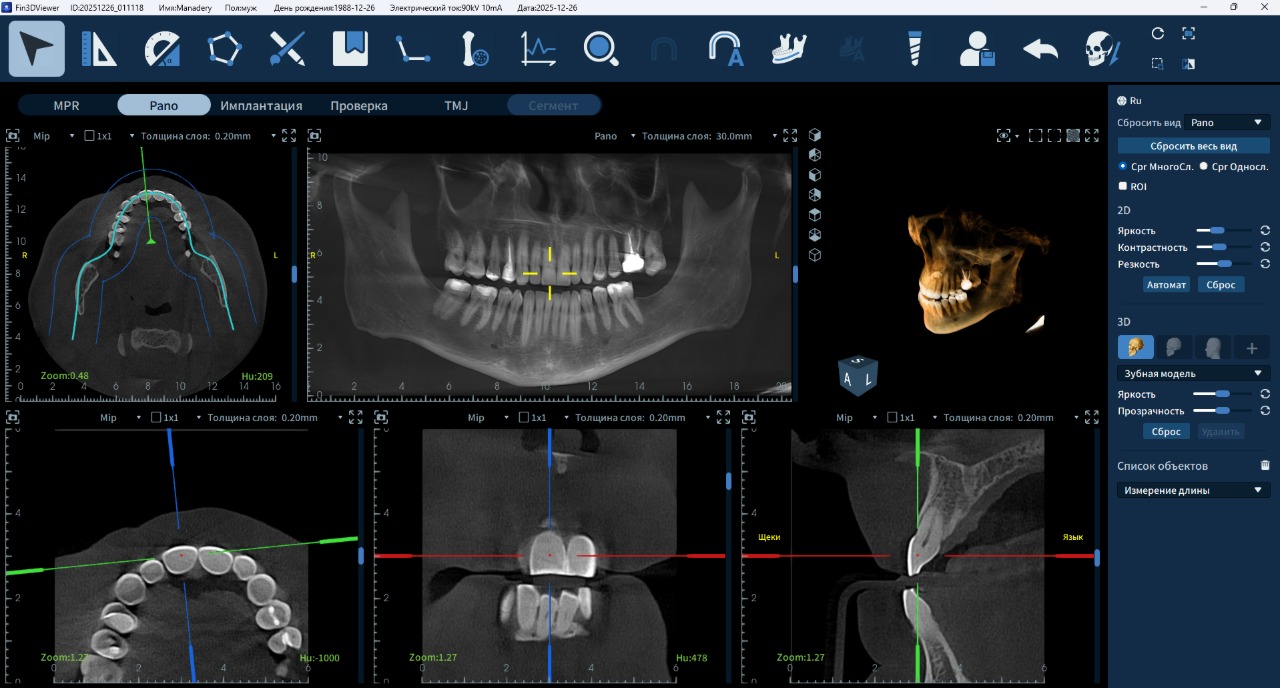Open the bone density tool
This screenshot has width=1280, height=688.
pyautogui.click(x=475, y=49)
